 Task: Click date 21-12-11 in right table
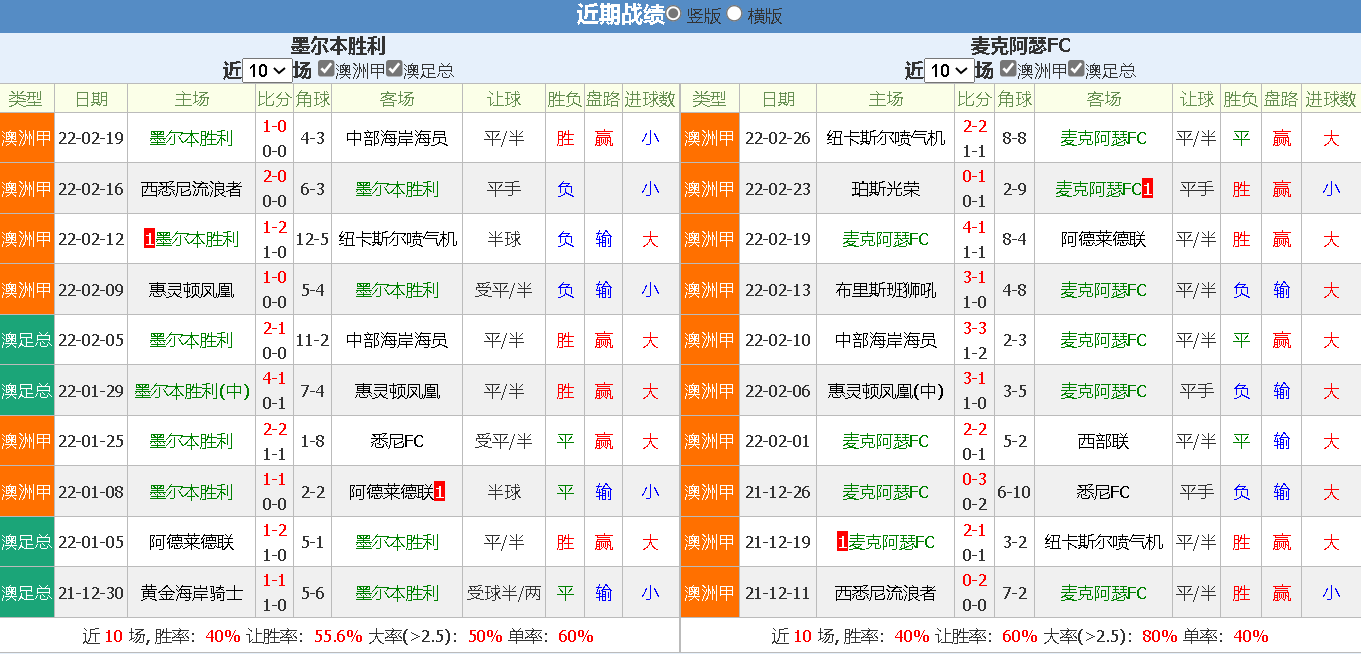(x=778, y=593)
